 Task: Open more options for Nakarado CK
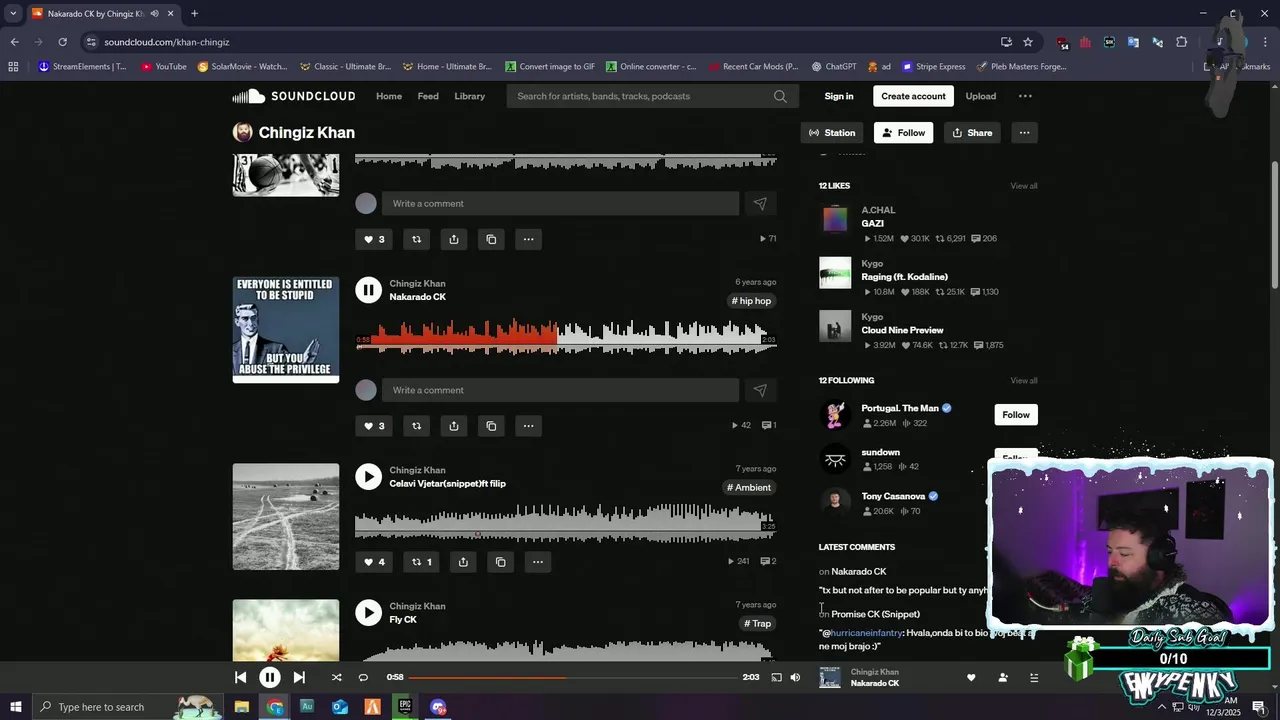coord(528,426)
